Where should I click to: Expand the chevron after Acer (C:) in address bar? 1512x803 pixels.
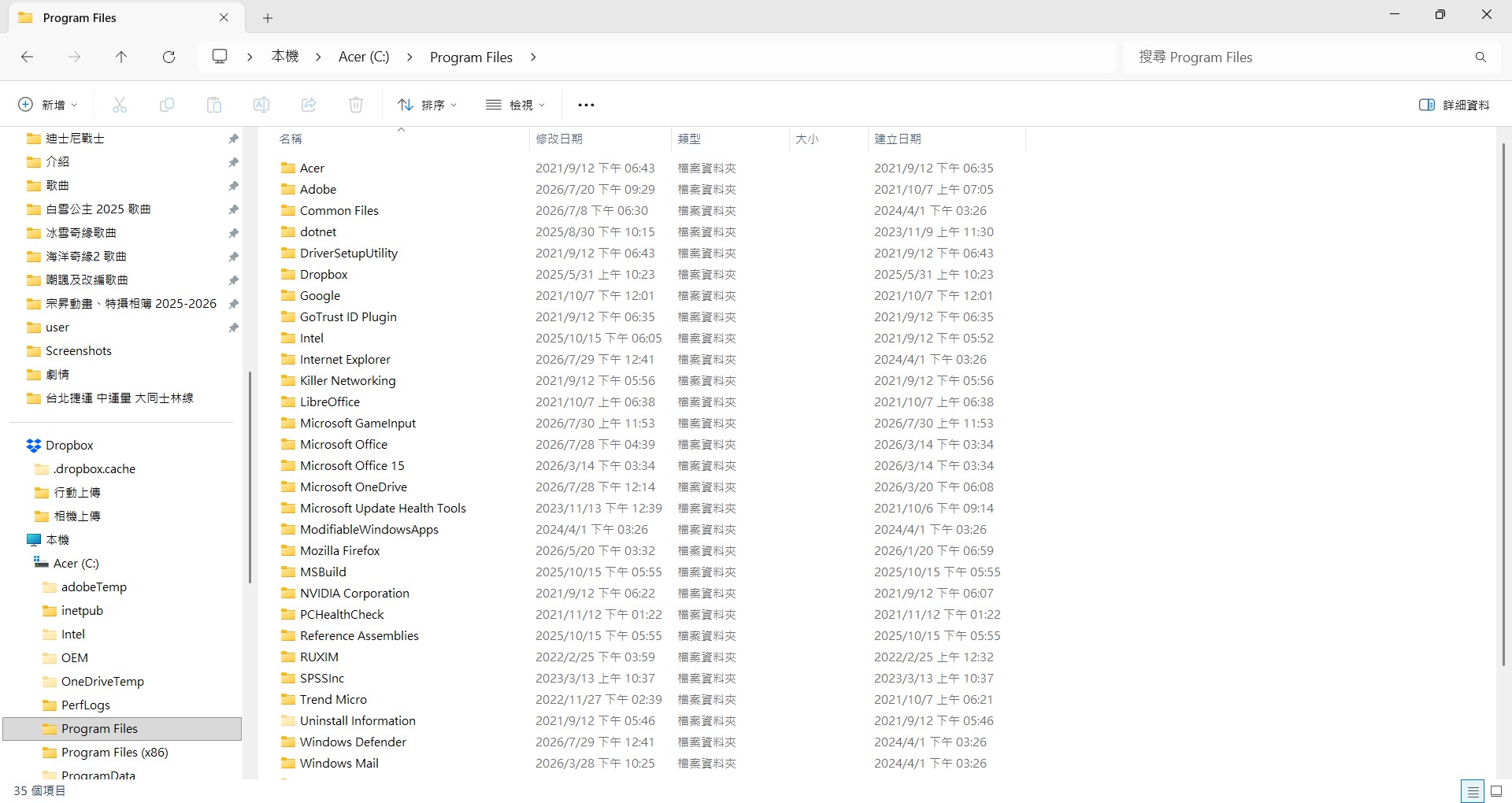point(409,57)
